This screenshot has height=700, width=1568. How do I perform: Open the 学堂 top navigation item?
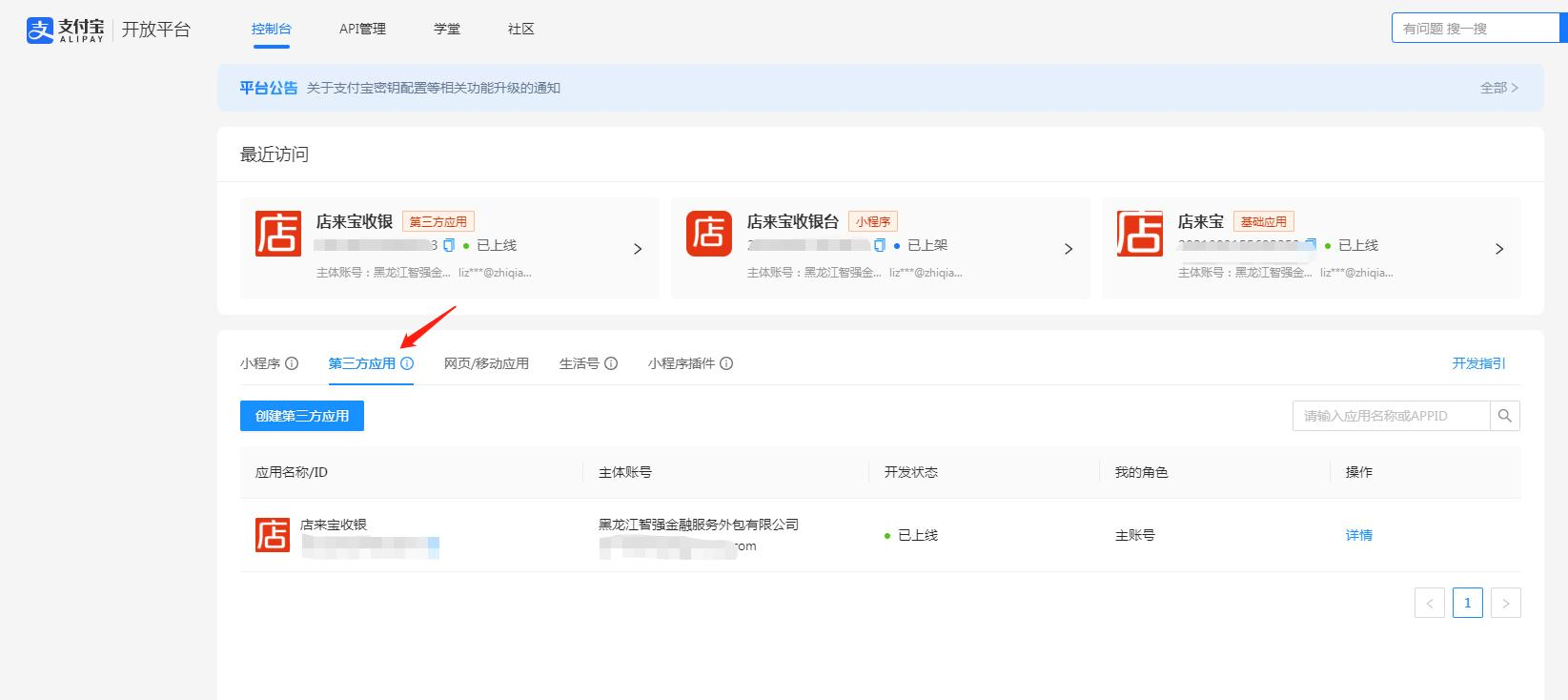pos(447,29)
